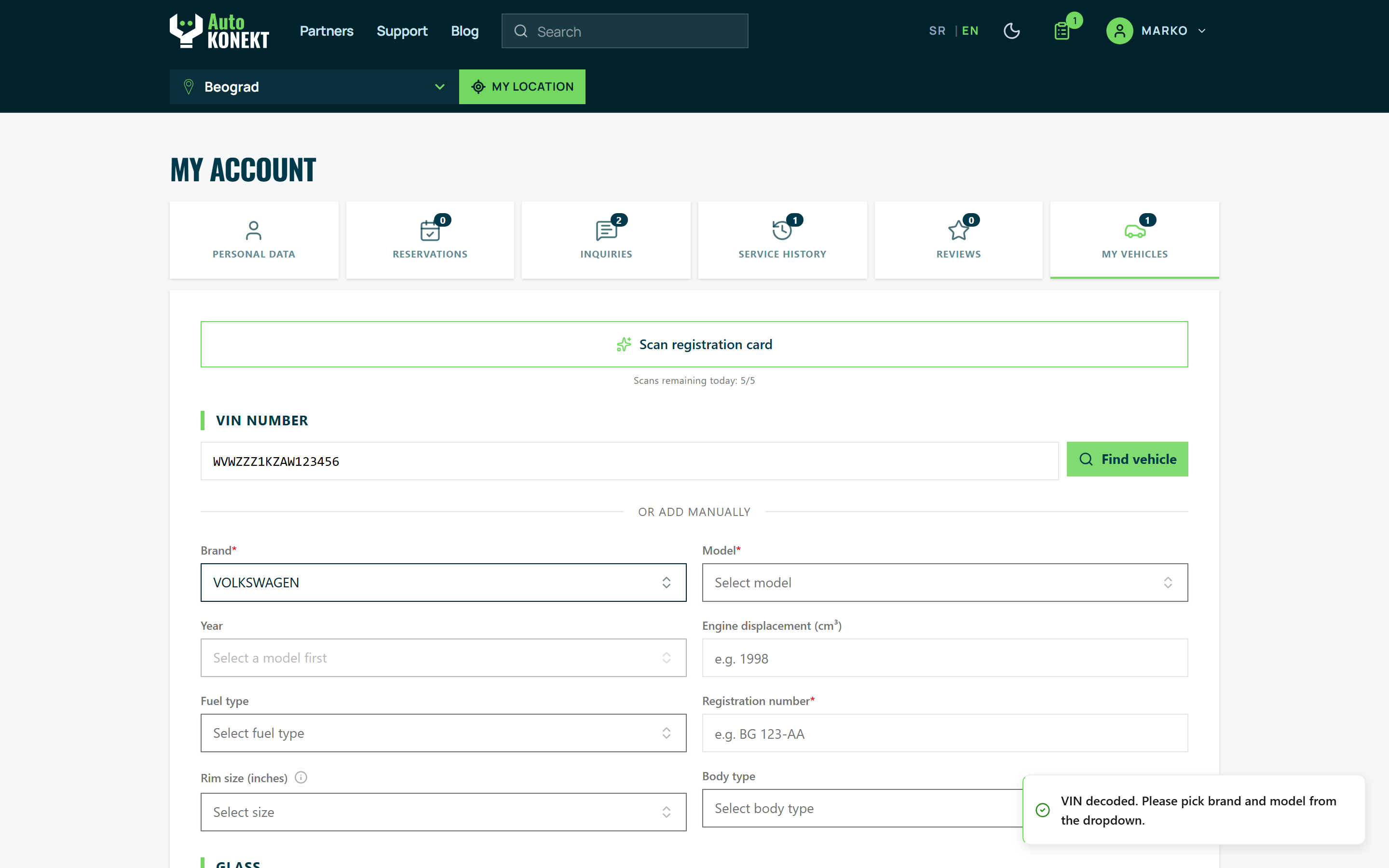
Task: Open the Select fuel type dropdown
Action: (443, 733)
